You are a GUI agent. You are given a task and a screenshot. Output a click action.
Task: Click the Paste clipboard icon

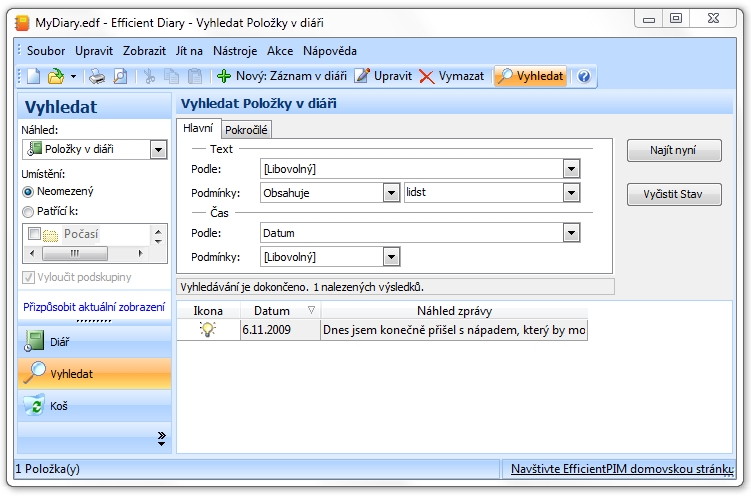click(194, 76)
